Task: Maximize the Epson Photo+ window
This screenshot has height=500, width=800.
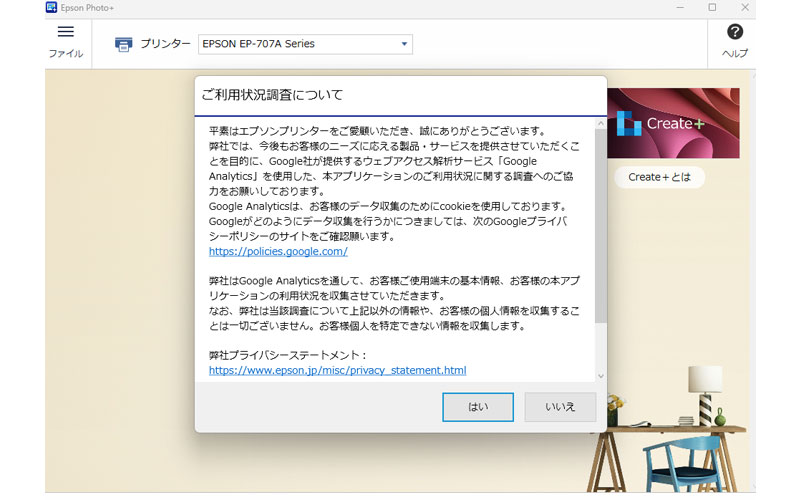Action: click(712, 8)
